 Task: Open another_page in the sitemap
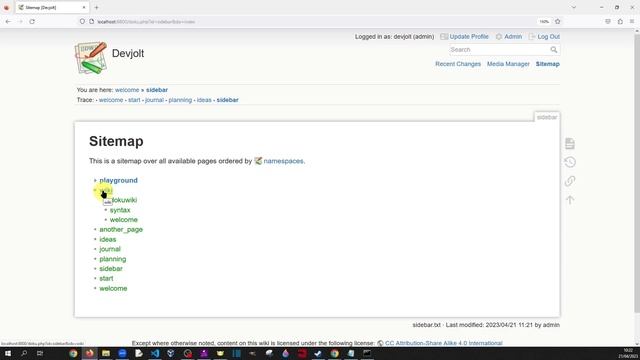pos(121,229)
